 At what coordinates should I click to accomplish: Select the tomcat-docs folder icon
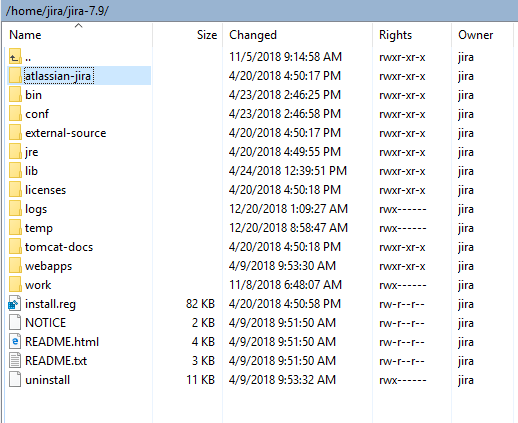tap(15, 247)
